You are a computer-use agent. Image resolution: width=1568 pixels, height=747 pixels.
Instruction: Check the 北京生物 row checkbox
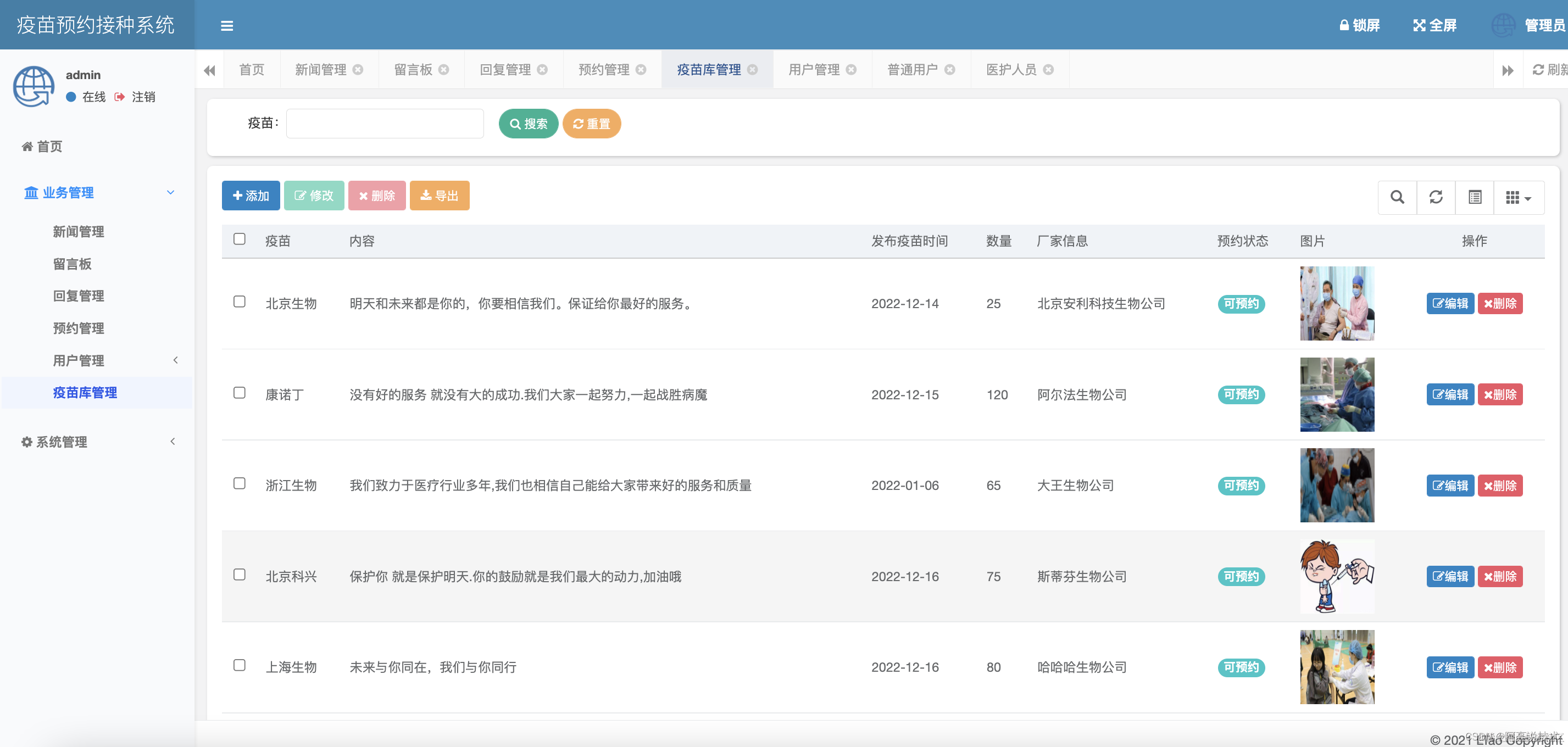tap(239, 302)
